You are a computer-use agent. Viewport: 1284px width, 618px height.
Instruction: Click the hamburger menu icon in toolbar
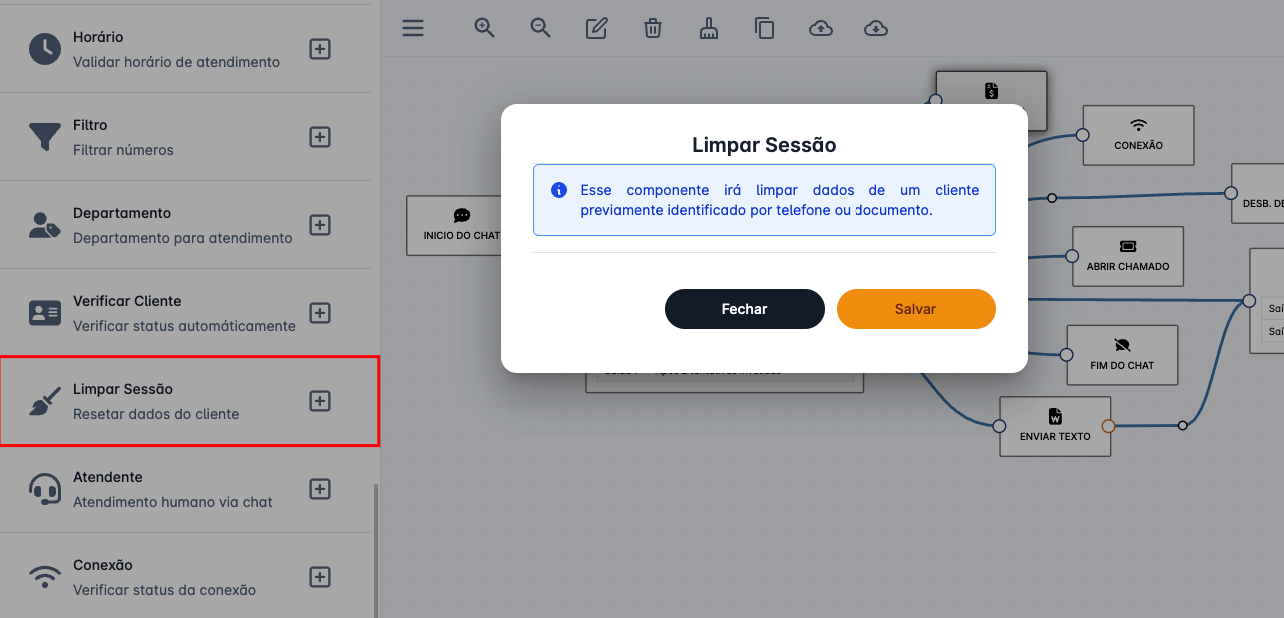(x=413, y=28)
